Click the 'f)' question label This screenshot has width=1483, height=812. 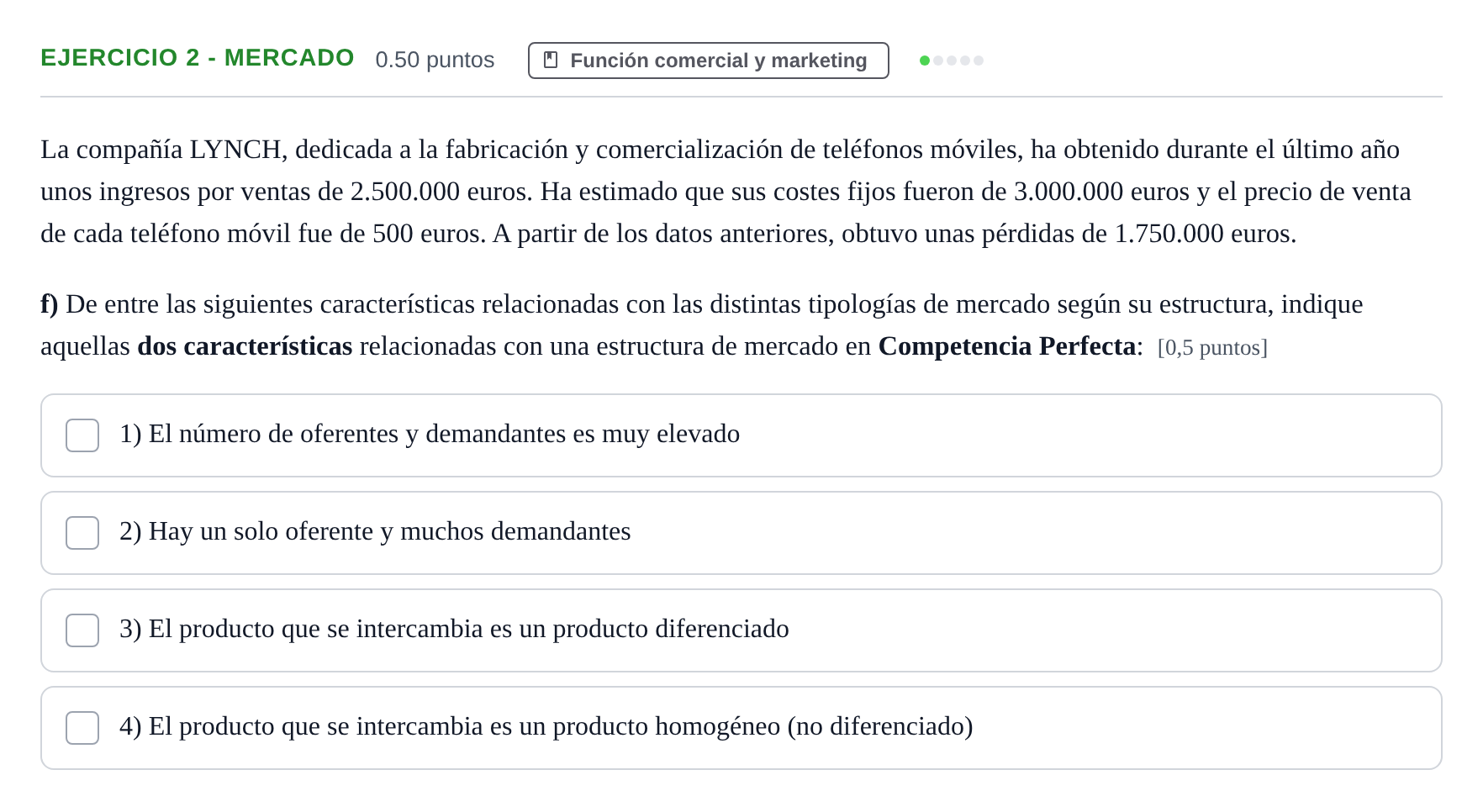tap(50, 304)
